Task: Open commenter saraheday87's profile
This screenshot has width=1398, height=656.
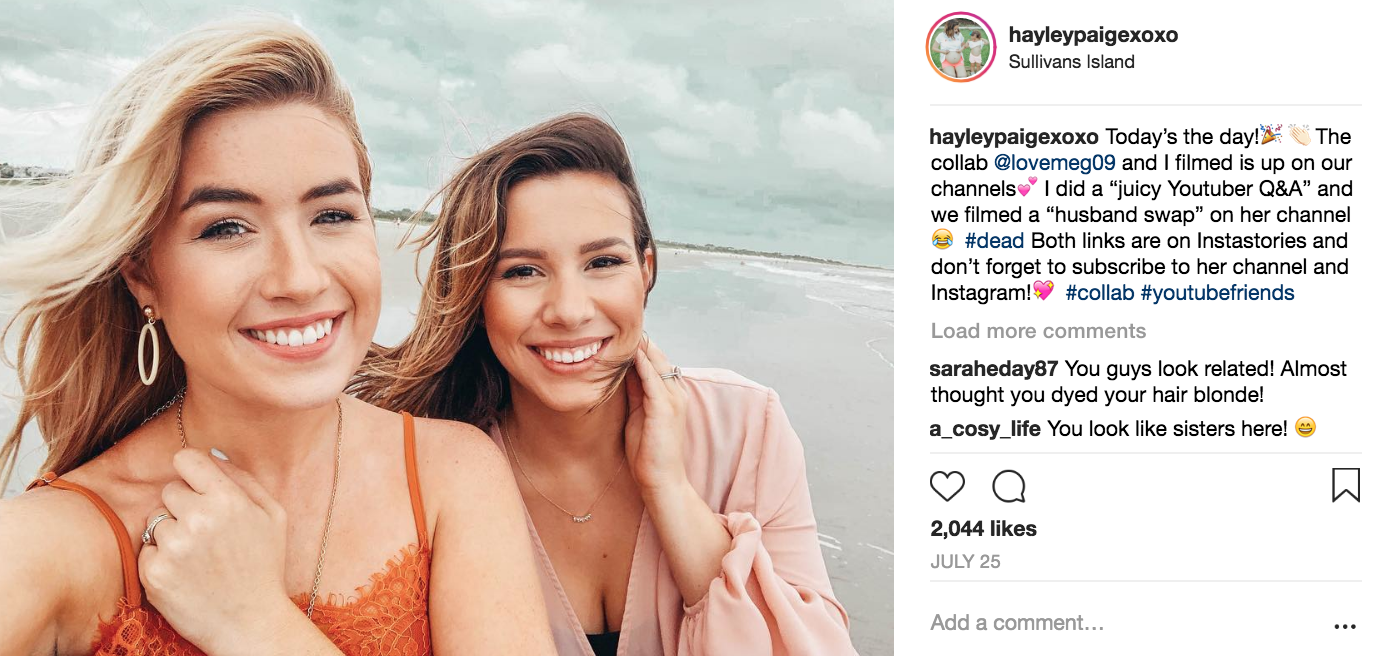Action: click(994, 369)
